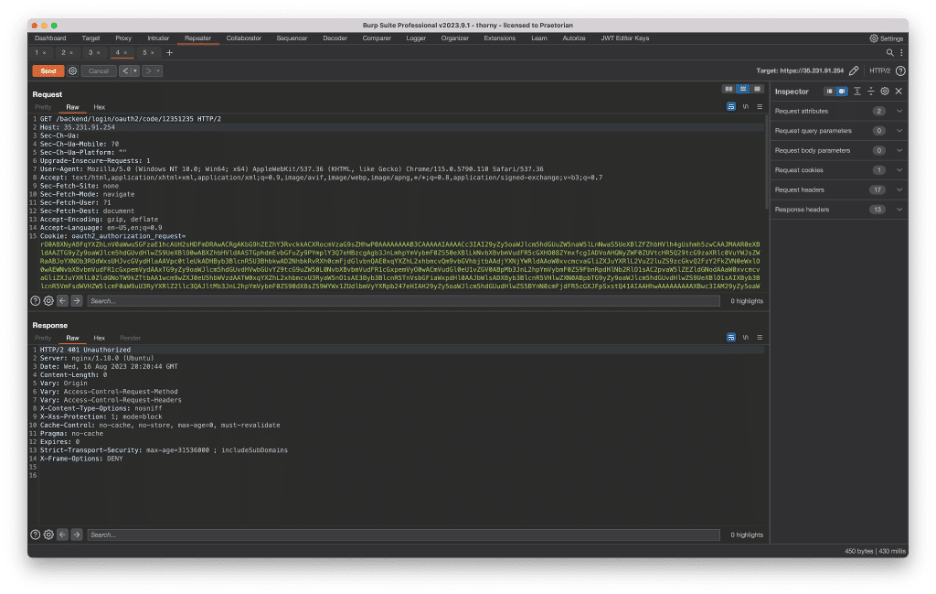Close Repeater tab 3
This screenshot has width=936, height=594.
[x=98, y=53]
